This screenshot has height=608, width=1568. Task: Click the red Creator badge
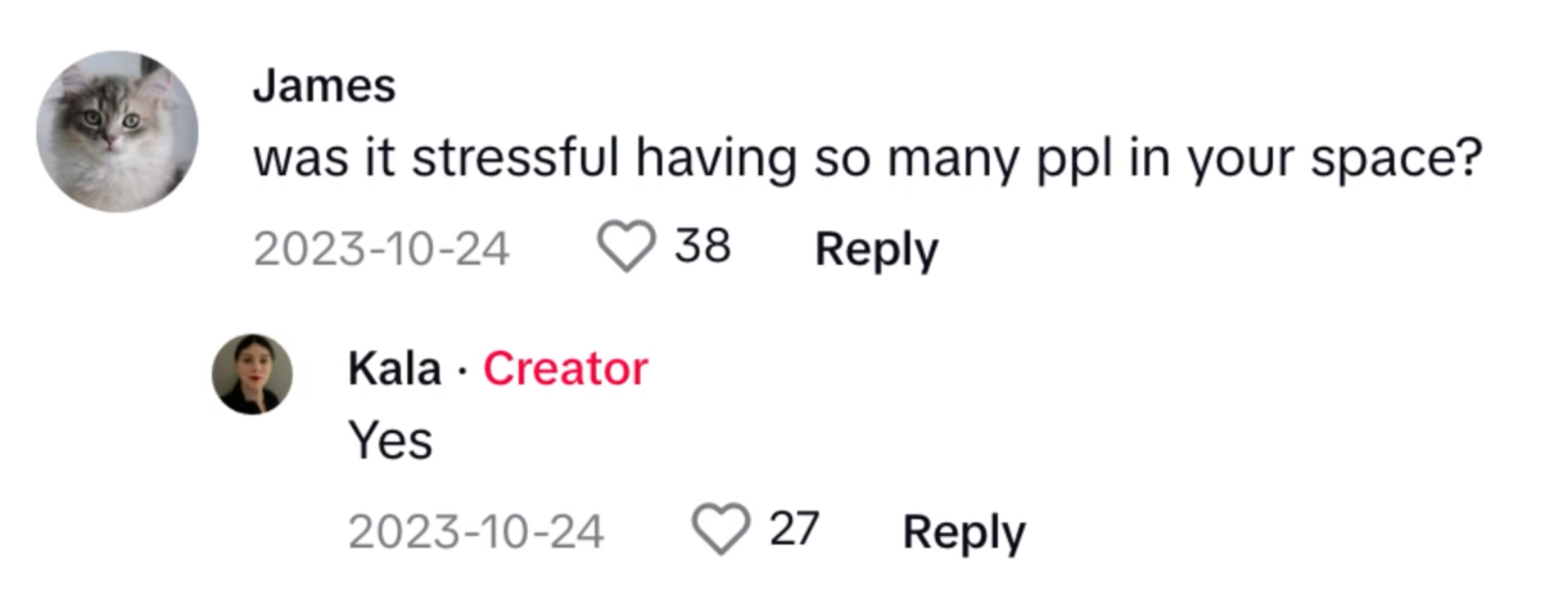click(565, 368)
